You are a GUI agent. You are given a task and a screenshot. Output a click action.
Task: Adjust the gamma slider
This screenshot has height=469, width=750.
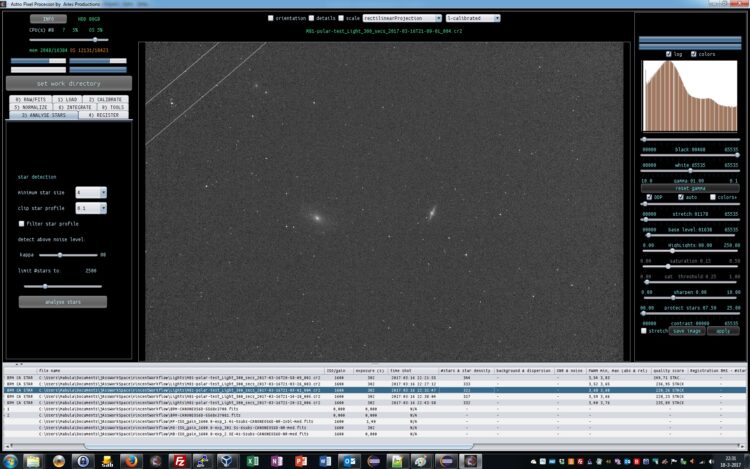690,171
